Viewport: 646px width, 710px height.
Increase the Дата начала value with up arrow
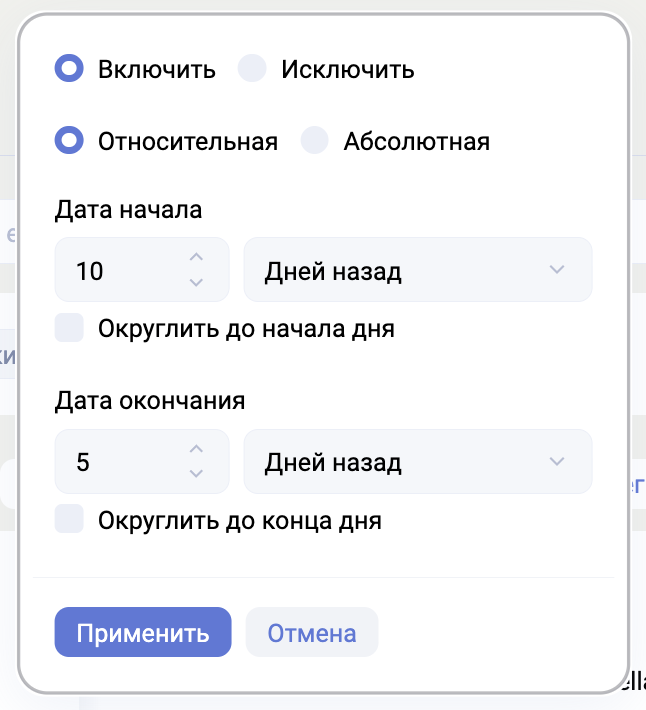(x=196, y=258)
